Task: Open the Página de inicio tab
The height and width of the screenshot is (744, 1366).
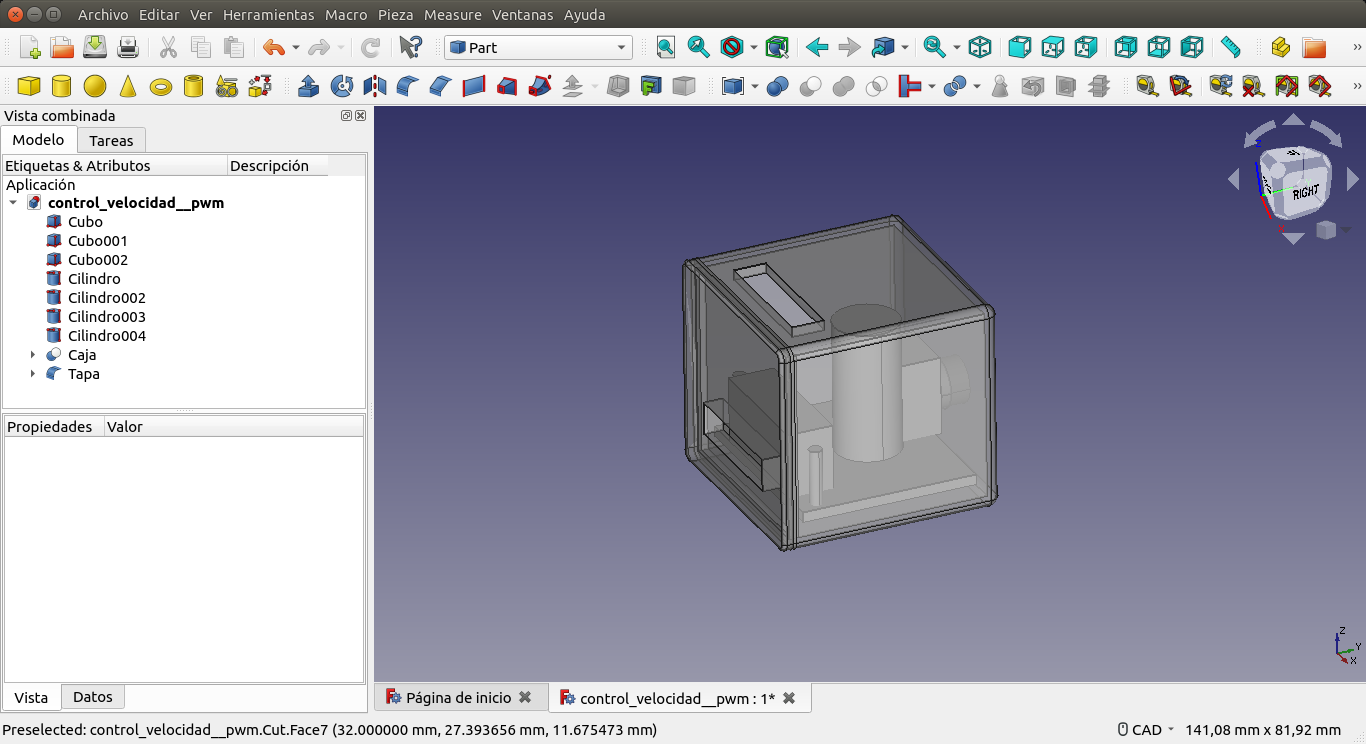Action: tap(458, 698)
